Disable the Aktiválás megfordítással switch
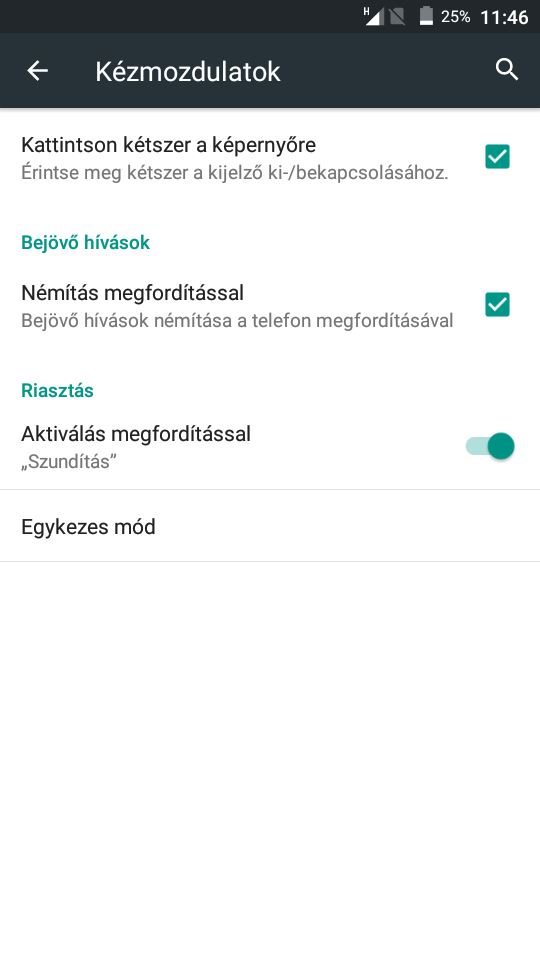This screenshot has width=540, height=960. [x=490, y=446]
